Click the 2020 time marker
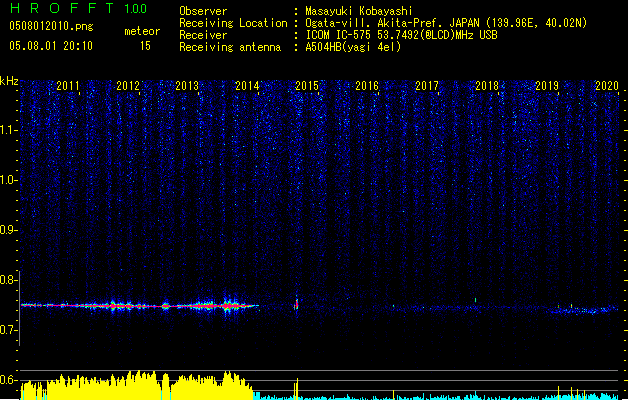 point(607,86)
